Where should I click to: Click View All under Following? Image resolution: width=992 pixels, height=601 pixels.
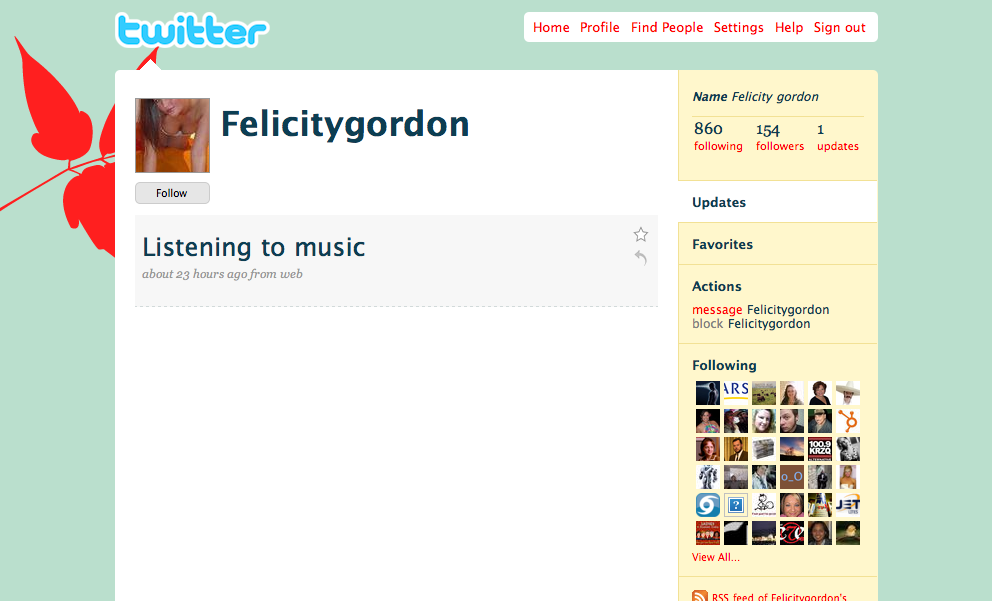point(716,557)
